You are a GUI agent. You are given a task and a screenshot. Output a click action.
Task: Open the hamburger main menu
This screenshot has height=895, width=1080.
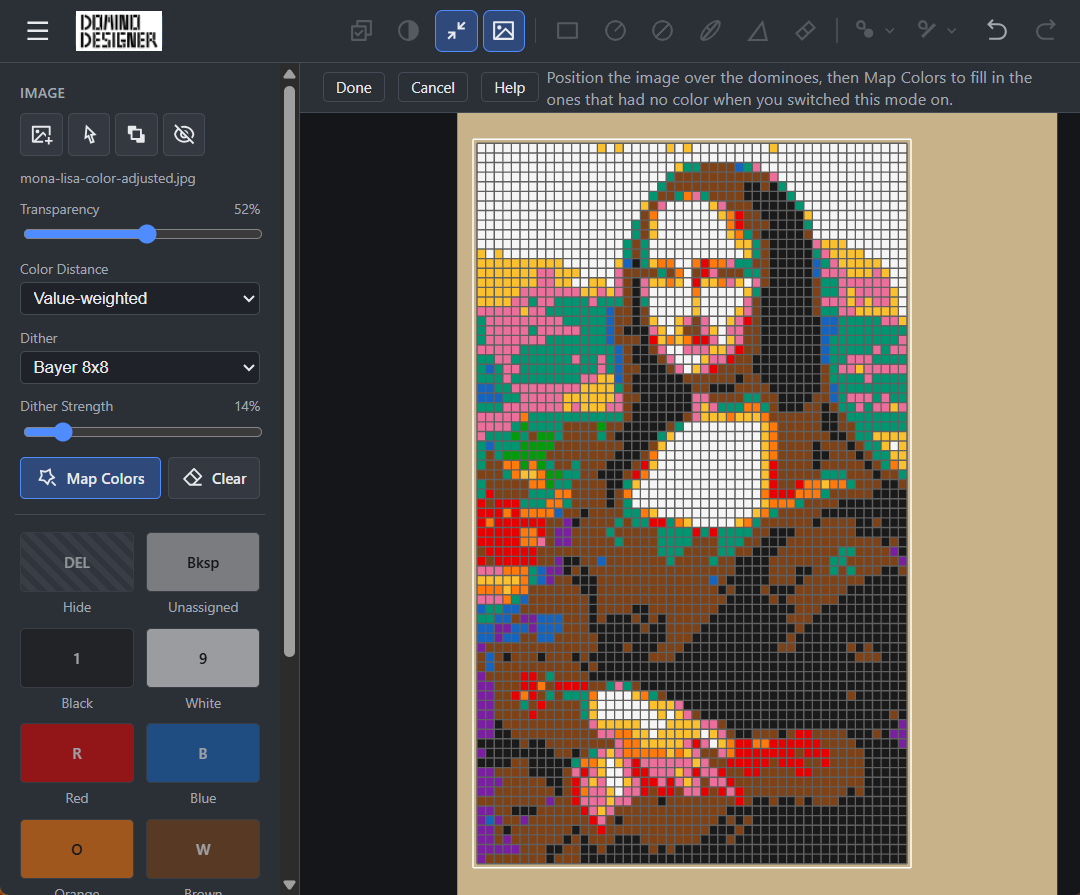[x=37, y=31]
